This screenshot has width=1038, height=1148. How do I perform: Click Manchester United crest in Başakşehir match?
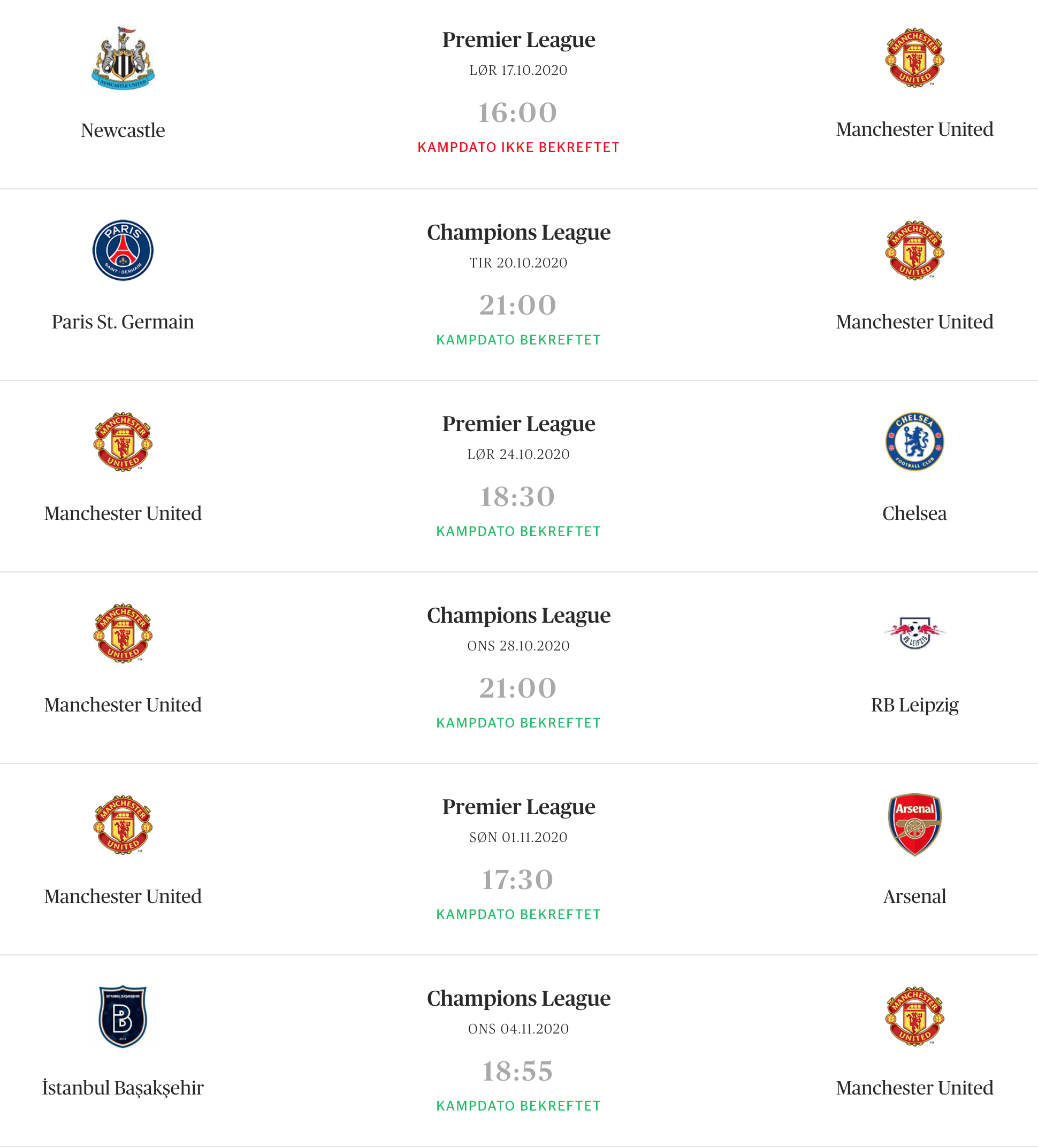914,1016
